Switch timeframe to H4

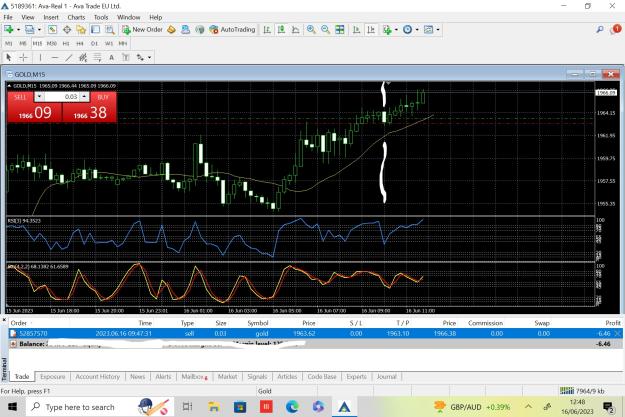tap(80, 43)
